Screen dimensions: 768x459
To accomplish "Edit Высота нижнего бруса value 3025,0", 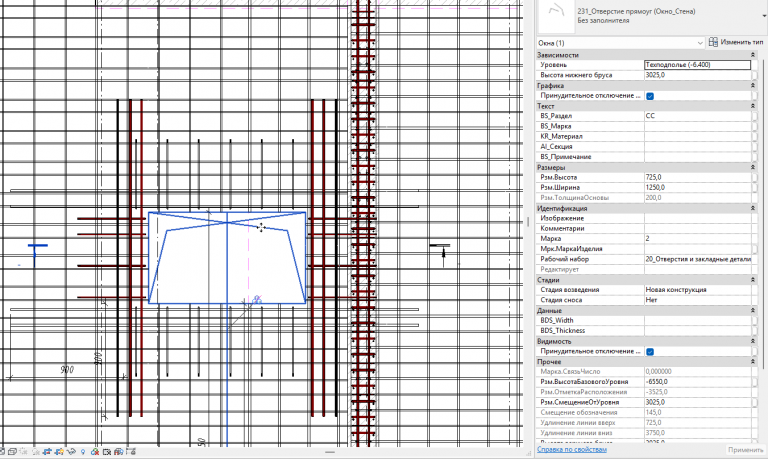I will (697, 75).
